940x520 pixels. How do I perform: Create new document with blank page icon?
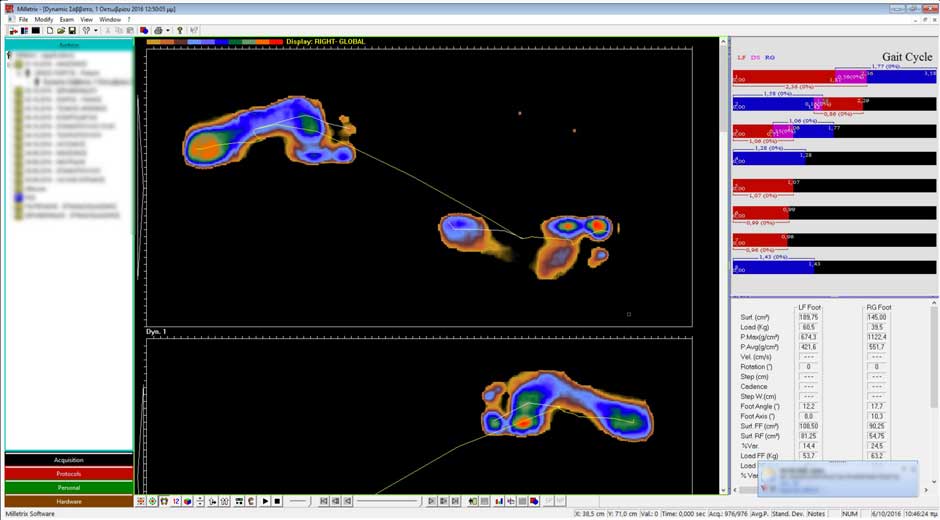(49, 31)
